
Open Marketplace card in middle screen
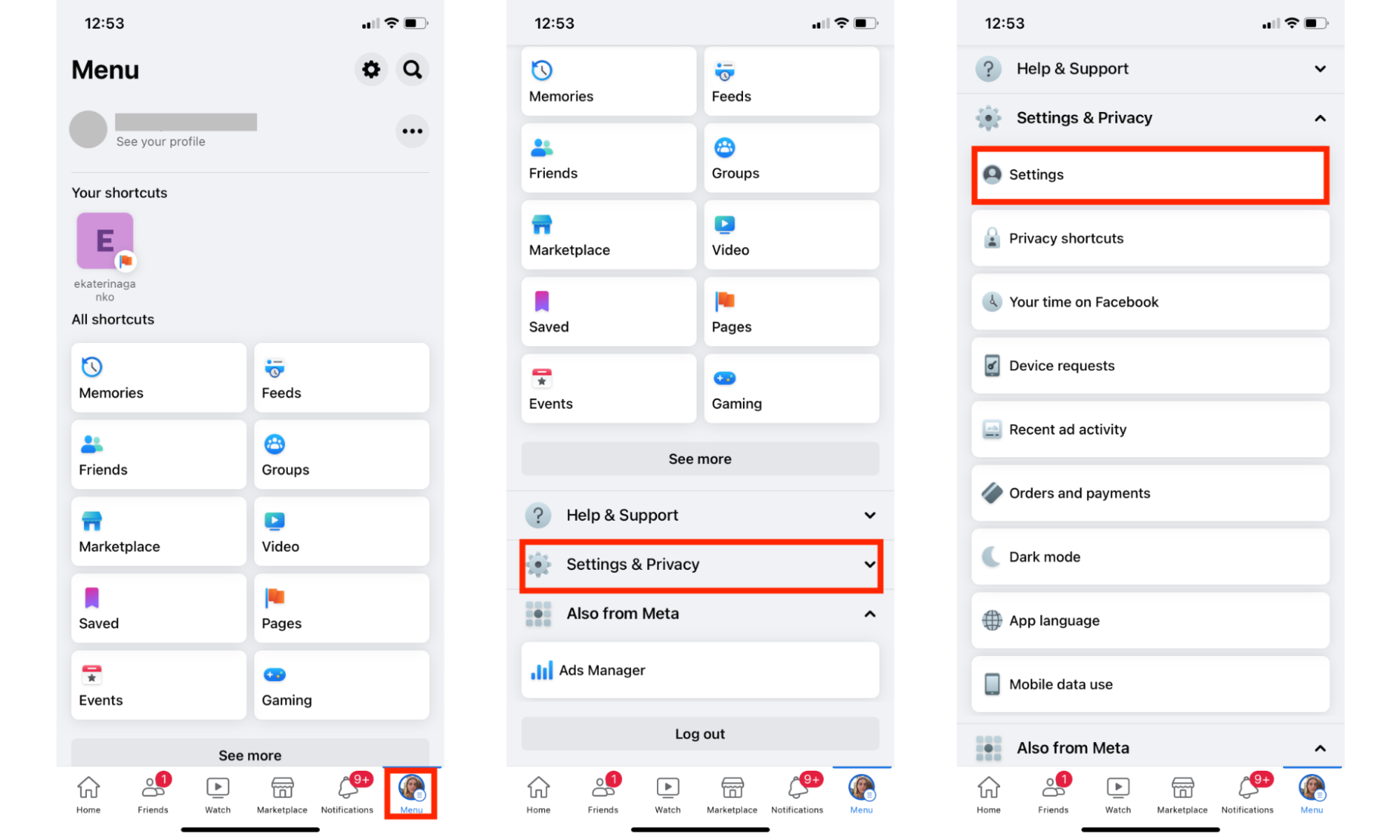coord(609,235)
